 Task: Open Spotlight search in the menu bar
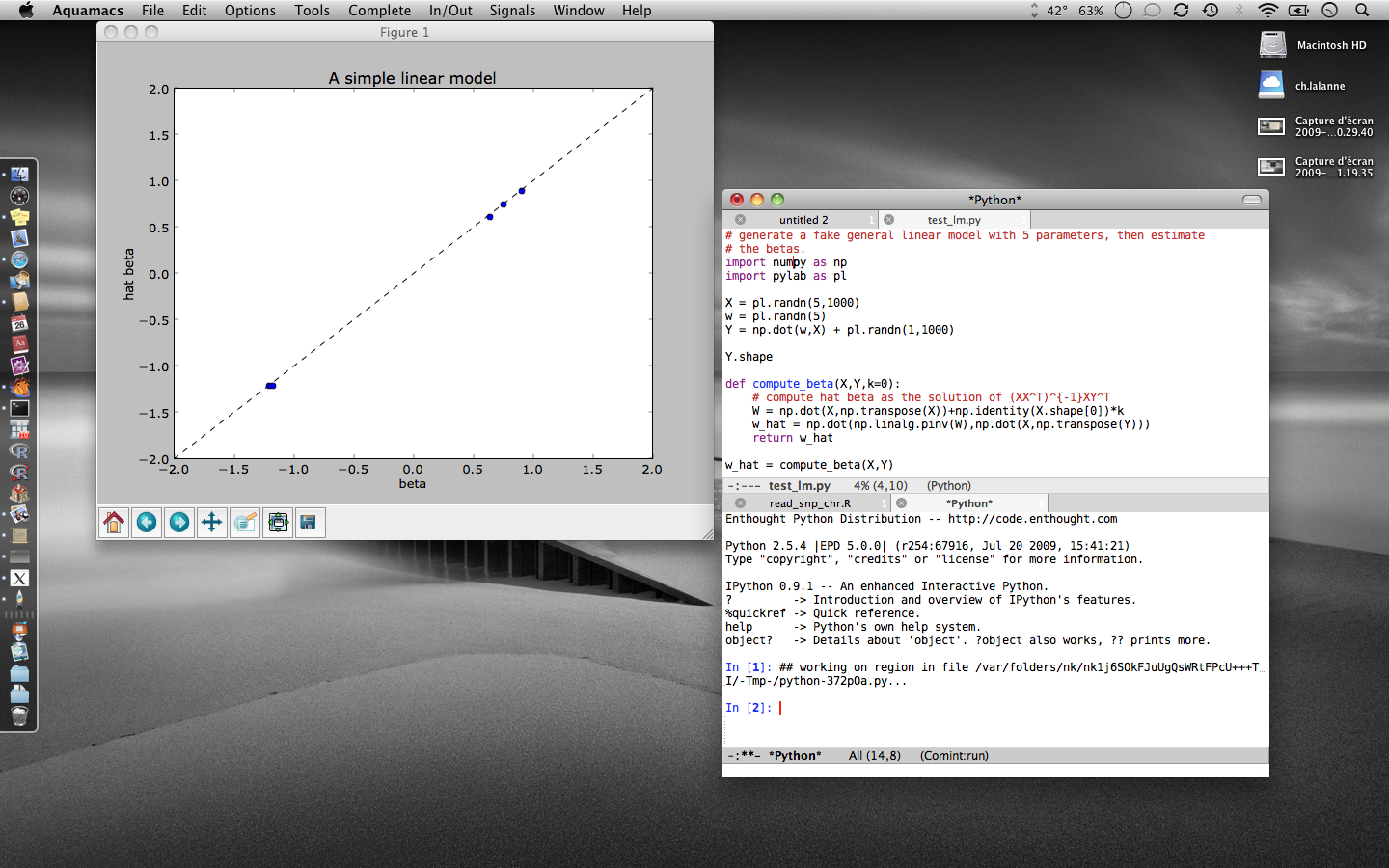(x=1362, y=11)
